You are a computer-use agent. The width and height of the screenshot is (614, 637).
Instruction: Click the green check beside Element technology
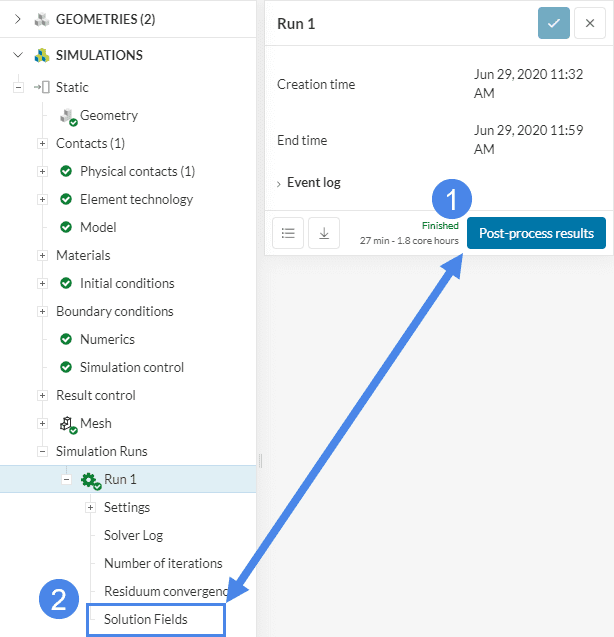point(66,199)
